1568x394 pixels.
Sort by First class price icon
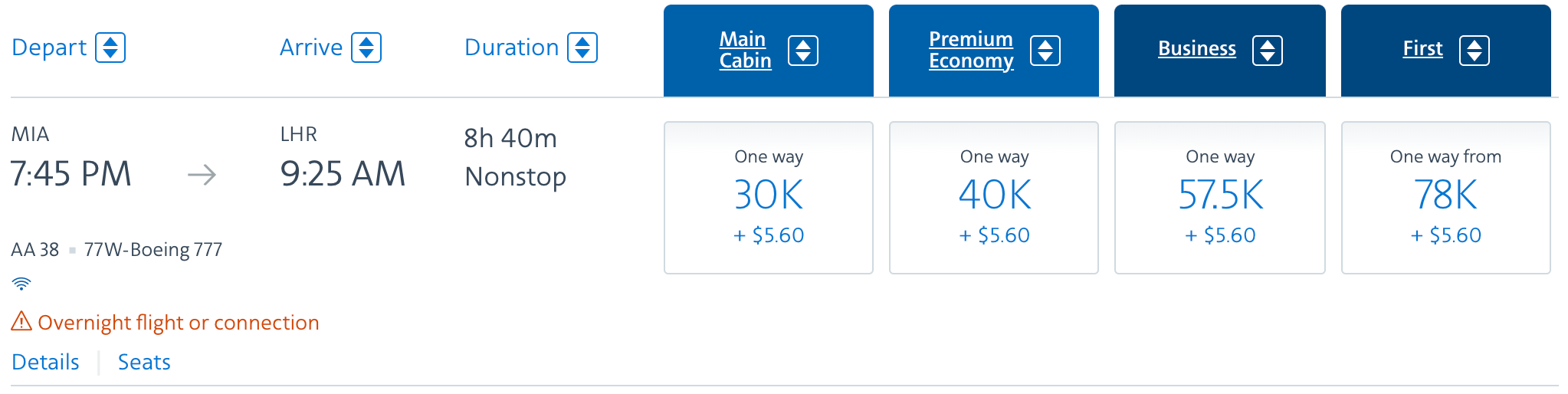pos(1475,51)
